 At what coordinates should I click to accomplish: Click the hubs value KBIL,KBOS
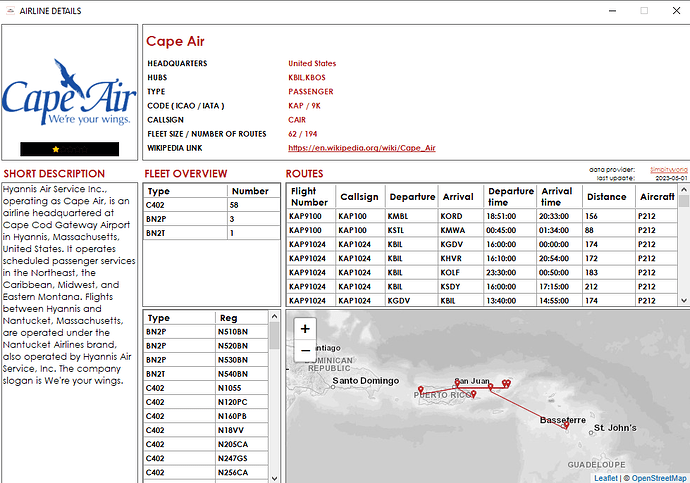(x=307, y=77)
